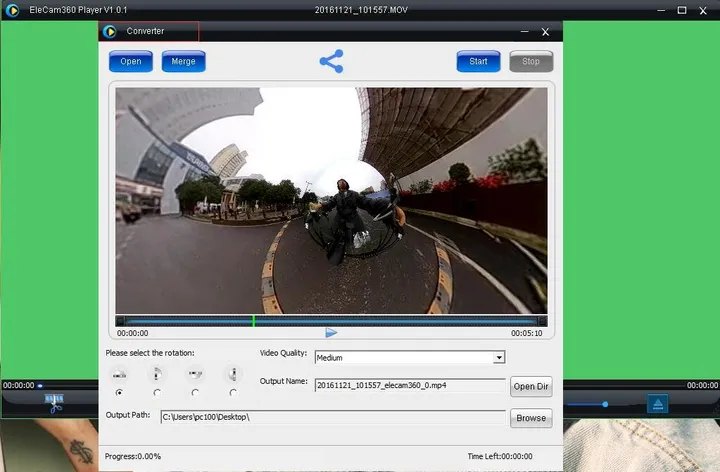
Task: Start the video conversion
Action: click(478, 61)
